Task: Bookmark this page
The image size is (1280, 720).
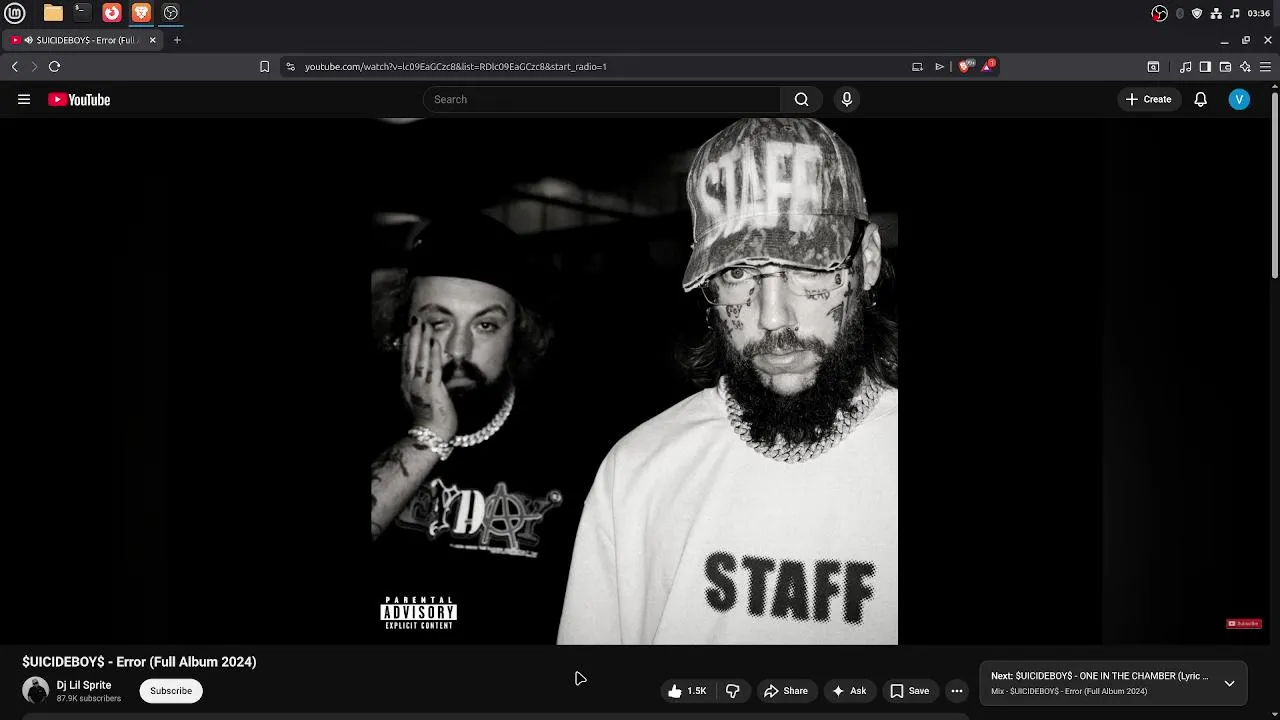Action: [264, 66]
